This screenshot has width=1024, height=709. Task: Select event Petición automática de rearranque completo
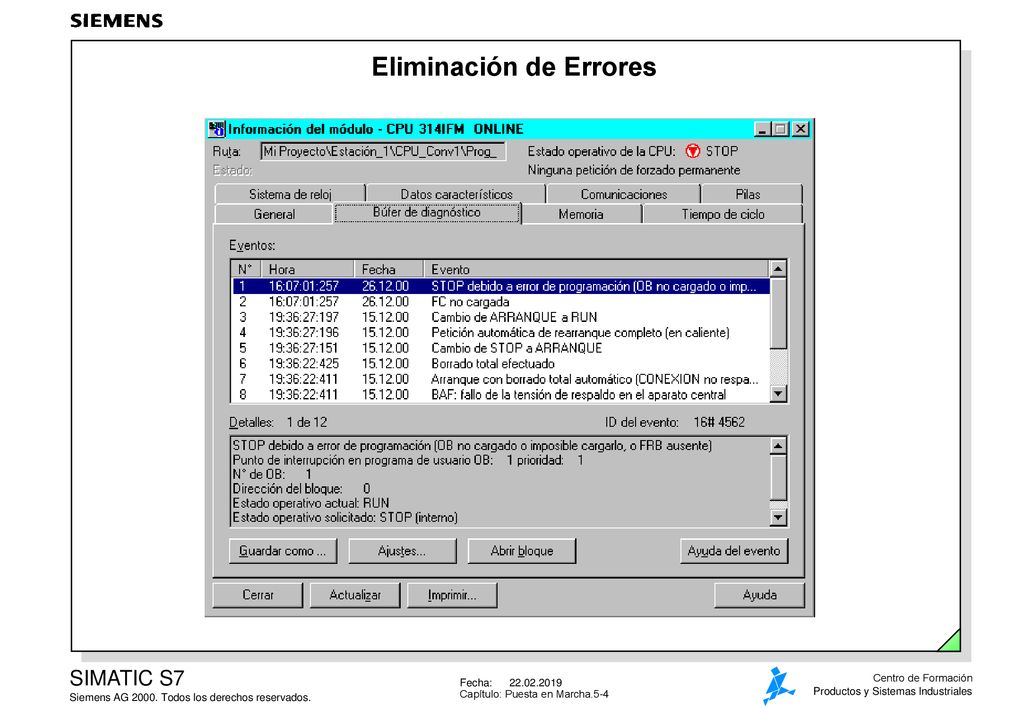click(x=501, y=332)
